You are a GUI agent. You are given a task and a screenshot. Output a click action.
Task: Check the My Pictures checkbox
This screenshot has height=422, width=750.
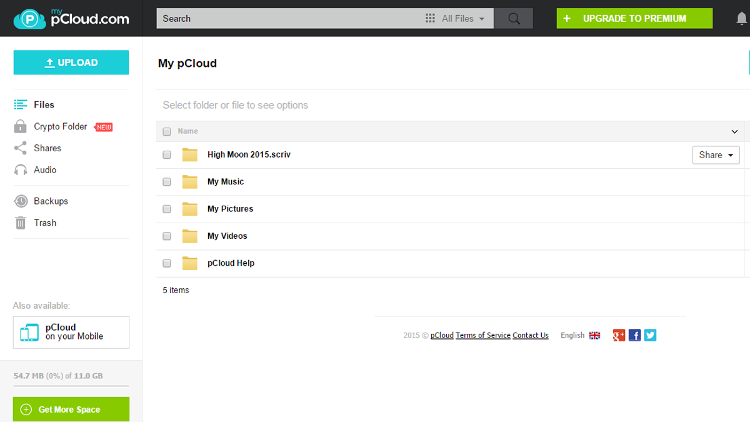(x=166, y=209)
